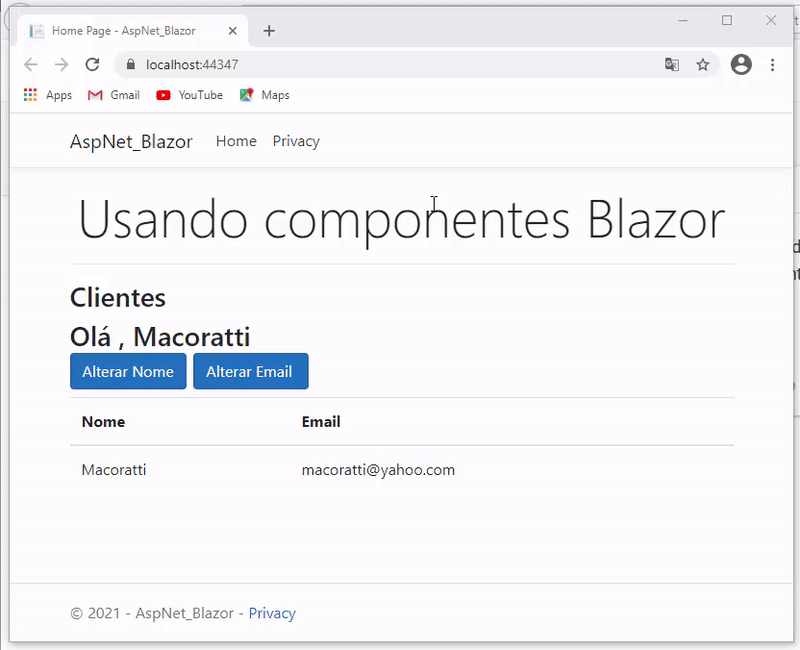The height and width of the screenshot is (650, 800).
Task: Click the Olá , Macoratti heading
Action: 160,337
